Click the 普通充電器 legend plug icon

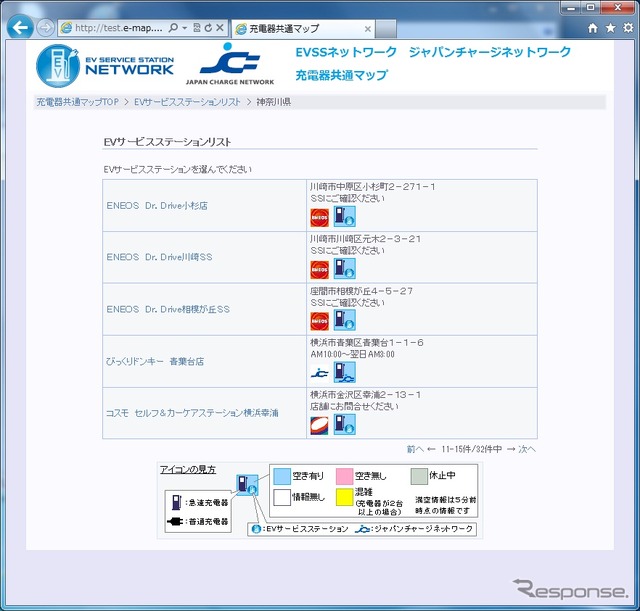click(x=175, y=522)
